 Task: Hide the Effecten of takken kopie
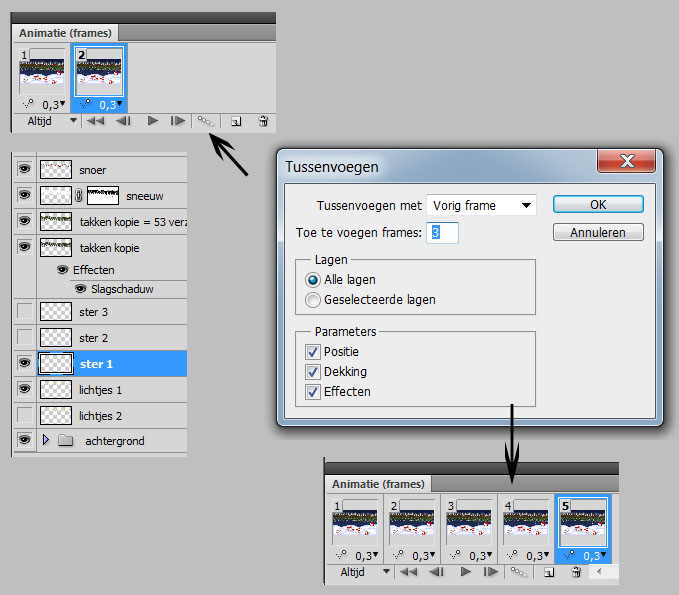tap(62, 270)
